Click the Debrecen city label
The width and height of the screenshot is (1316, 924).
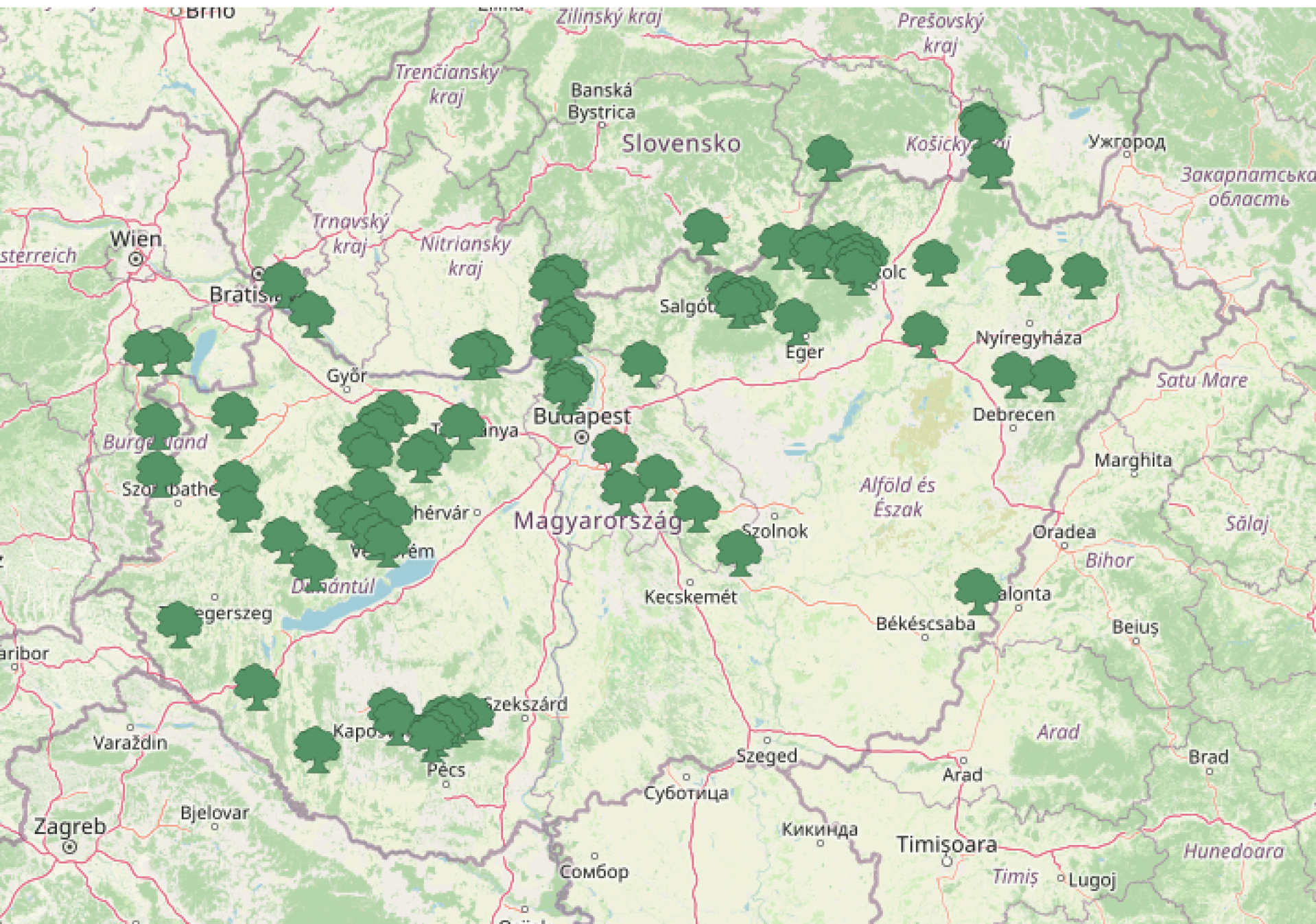point(1013,415)
